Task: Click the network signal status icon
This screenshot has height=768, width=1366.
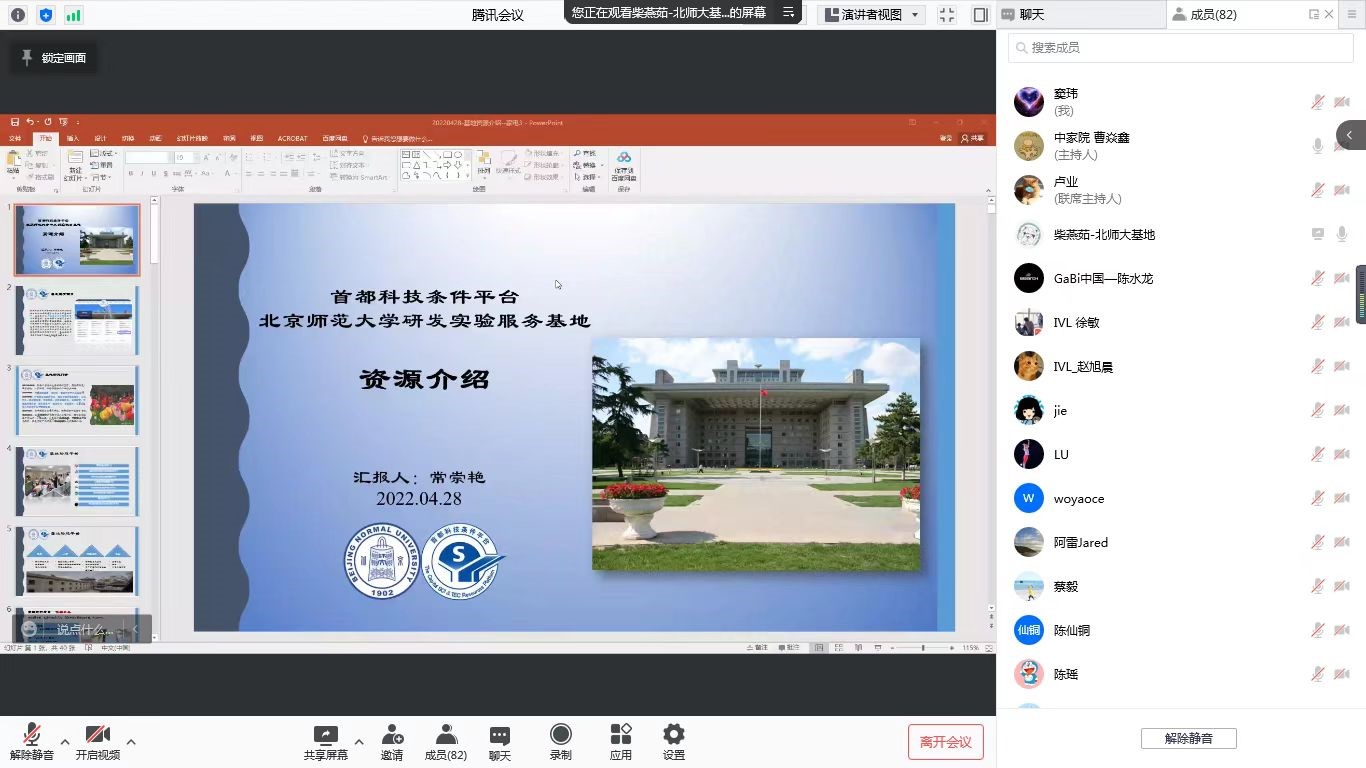Action: click(73, 15)
